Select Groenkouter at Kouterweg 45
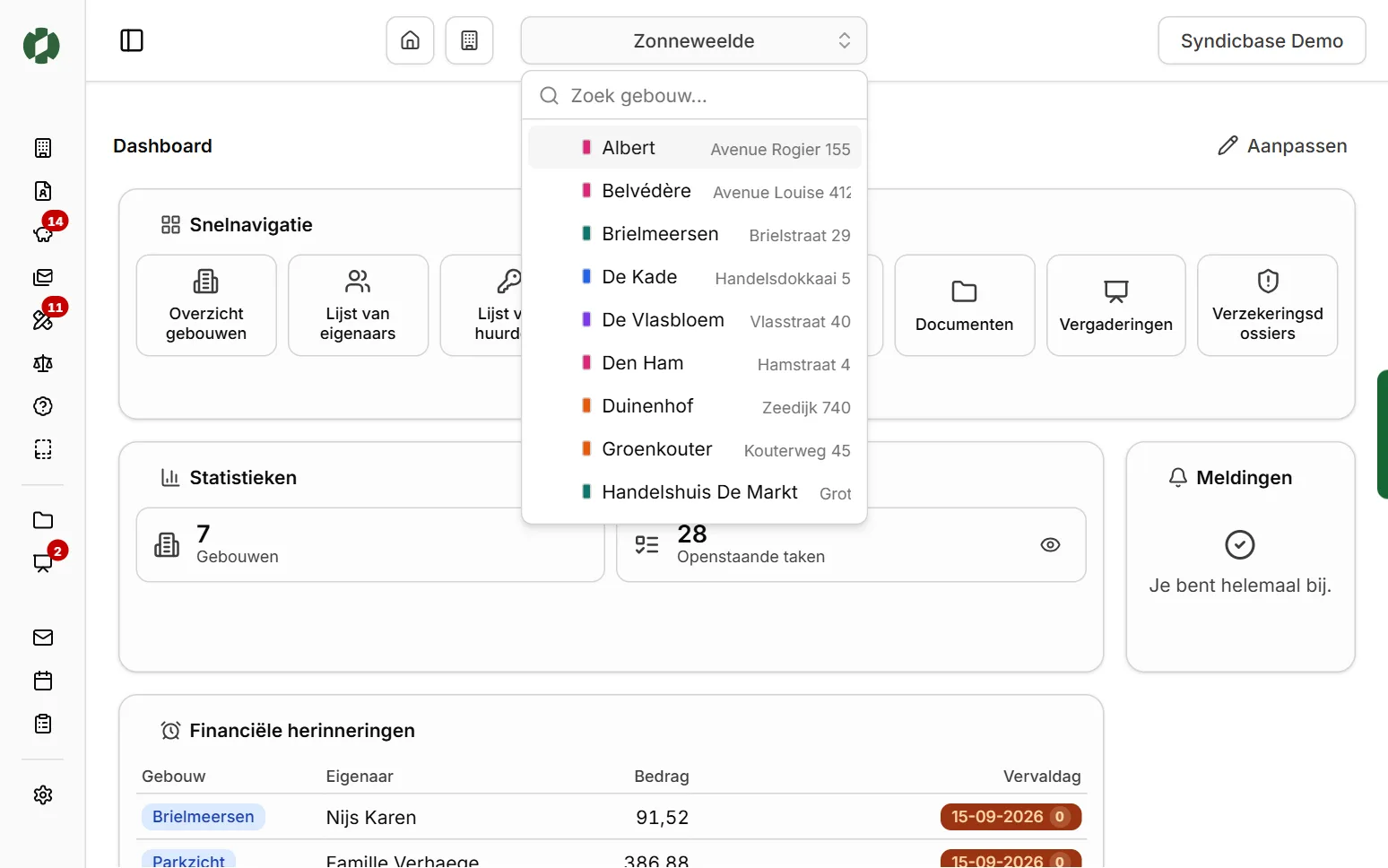Viewport: 1388px width, 868px height. (x=695, y=449)
